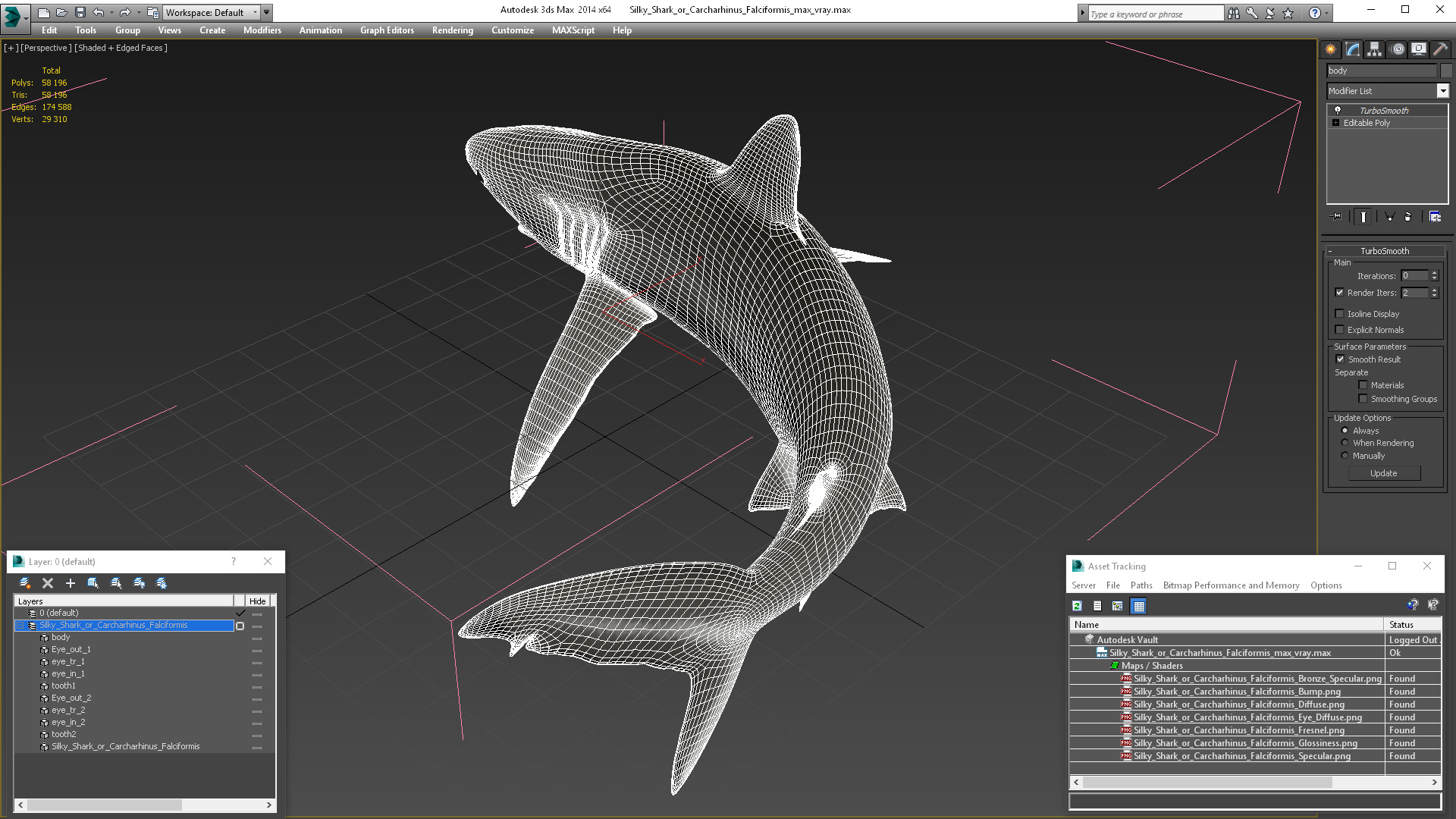Click Refresh icon in Asset Tracking
This screenshot has height=819, width=1456.
point(1077,606)
